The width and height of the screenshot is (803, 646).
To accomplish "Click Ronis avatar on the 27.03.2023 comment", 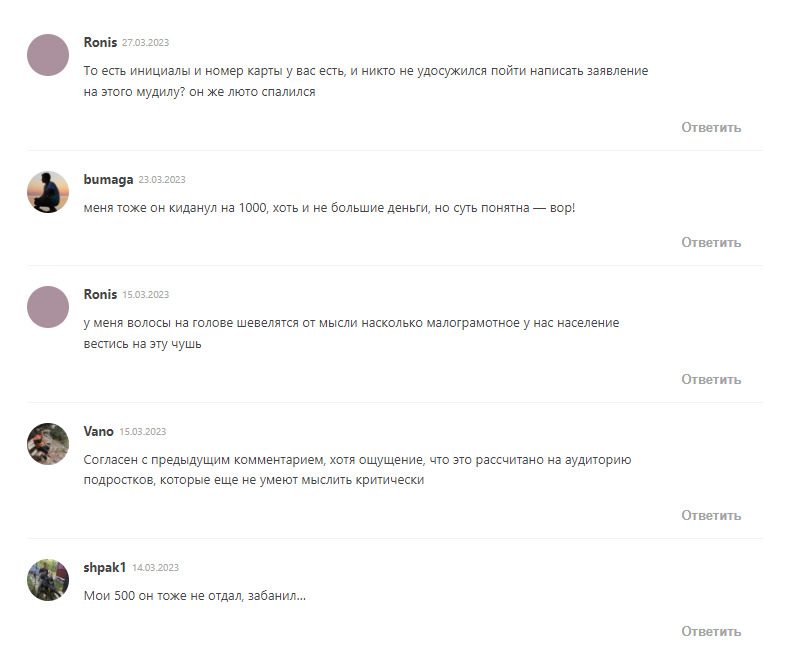I will 48,55.
